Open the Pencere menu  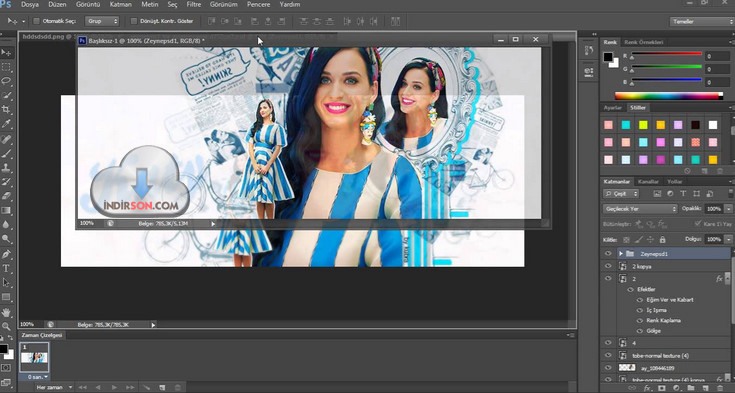(259, 5)
